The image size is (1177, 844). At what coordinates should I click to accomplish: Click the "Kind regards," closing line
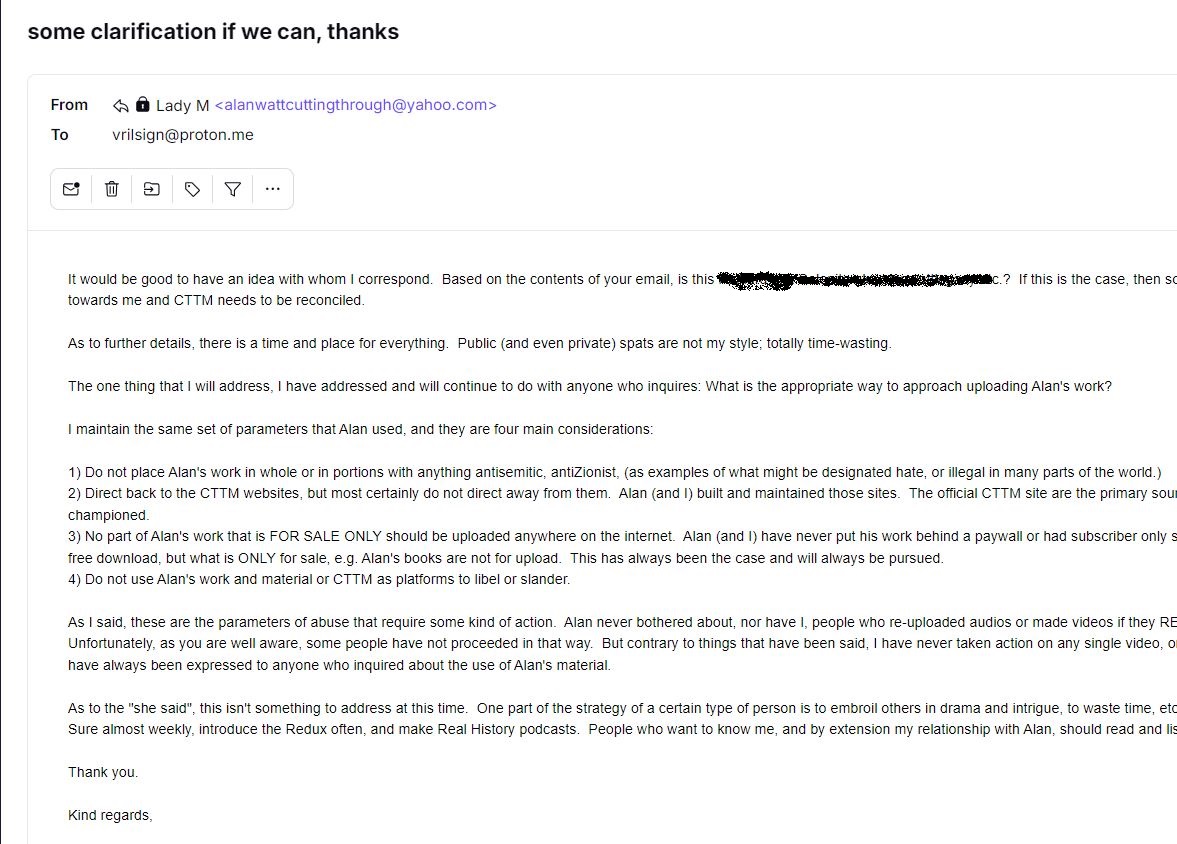tap(110, 815)
